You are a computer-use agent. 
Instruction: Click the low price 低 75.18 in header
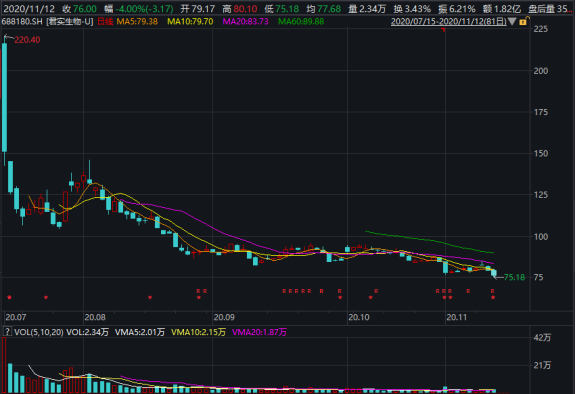(x=281, y=9)
